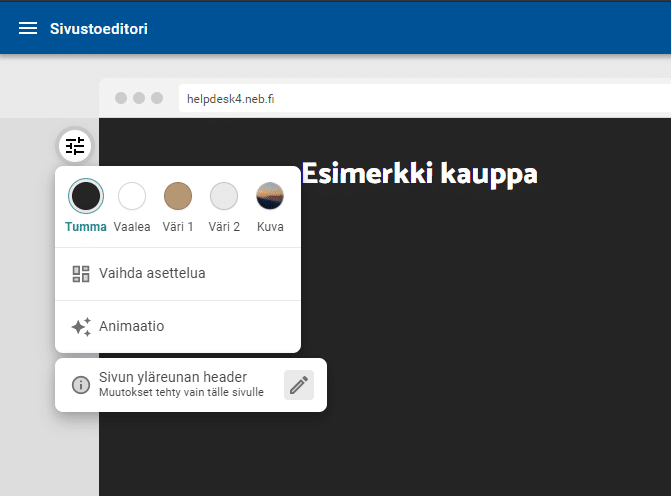Select the Kuva image background thumbnail
671x496 pixels.
coord(270,196)
